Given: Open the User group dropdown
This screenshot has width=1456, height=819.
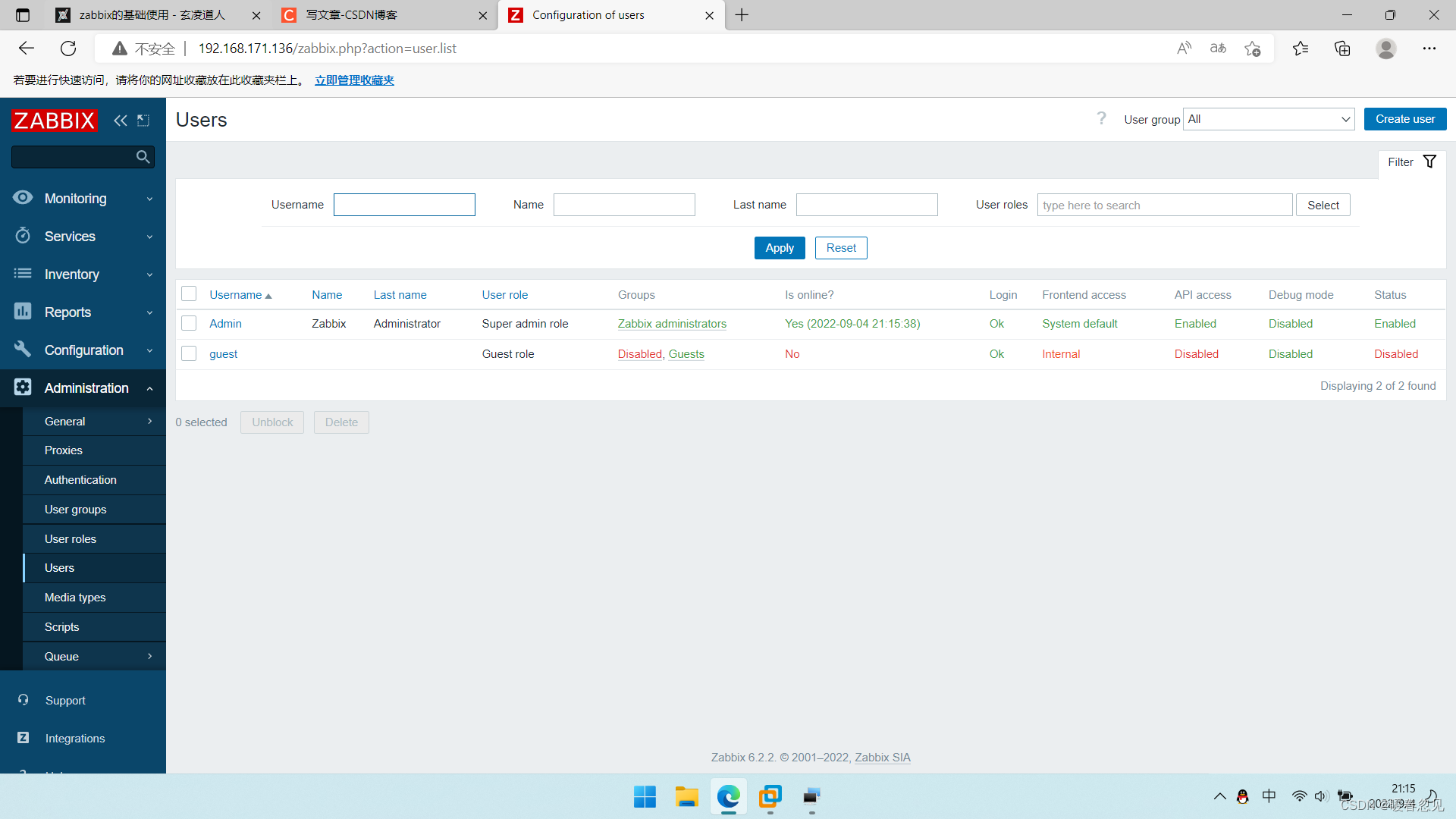Looking at the screenshot, I should [1268, 119].
